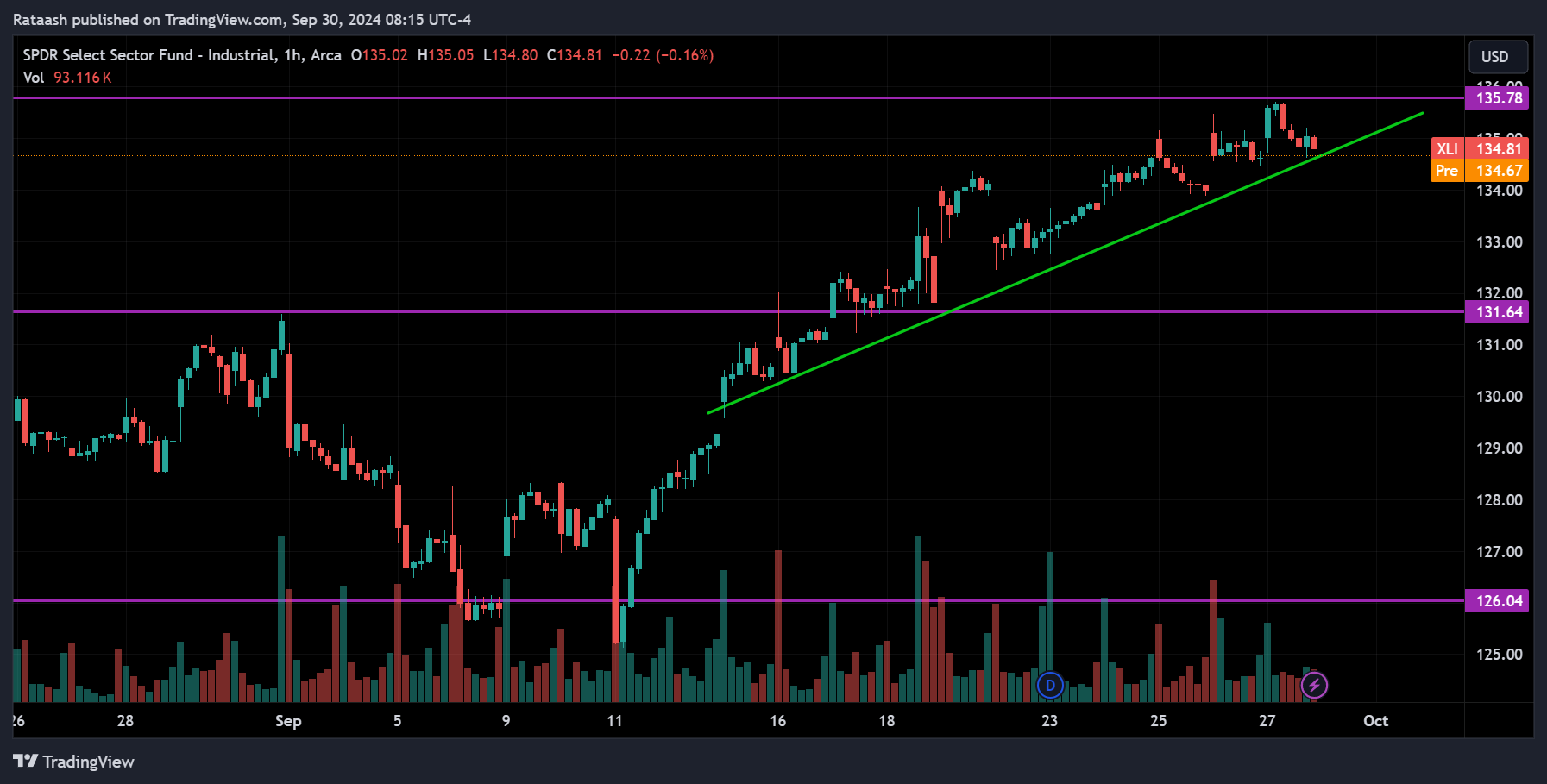
Task: Click the 127.00 price axis label
Action: (x=1499, y=552)
